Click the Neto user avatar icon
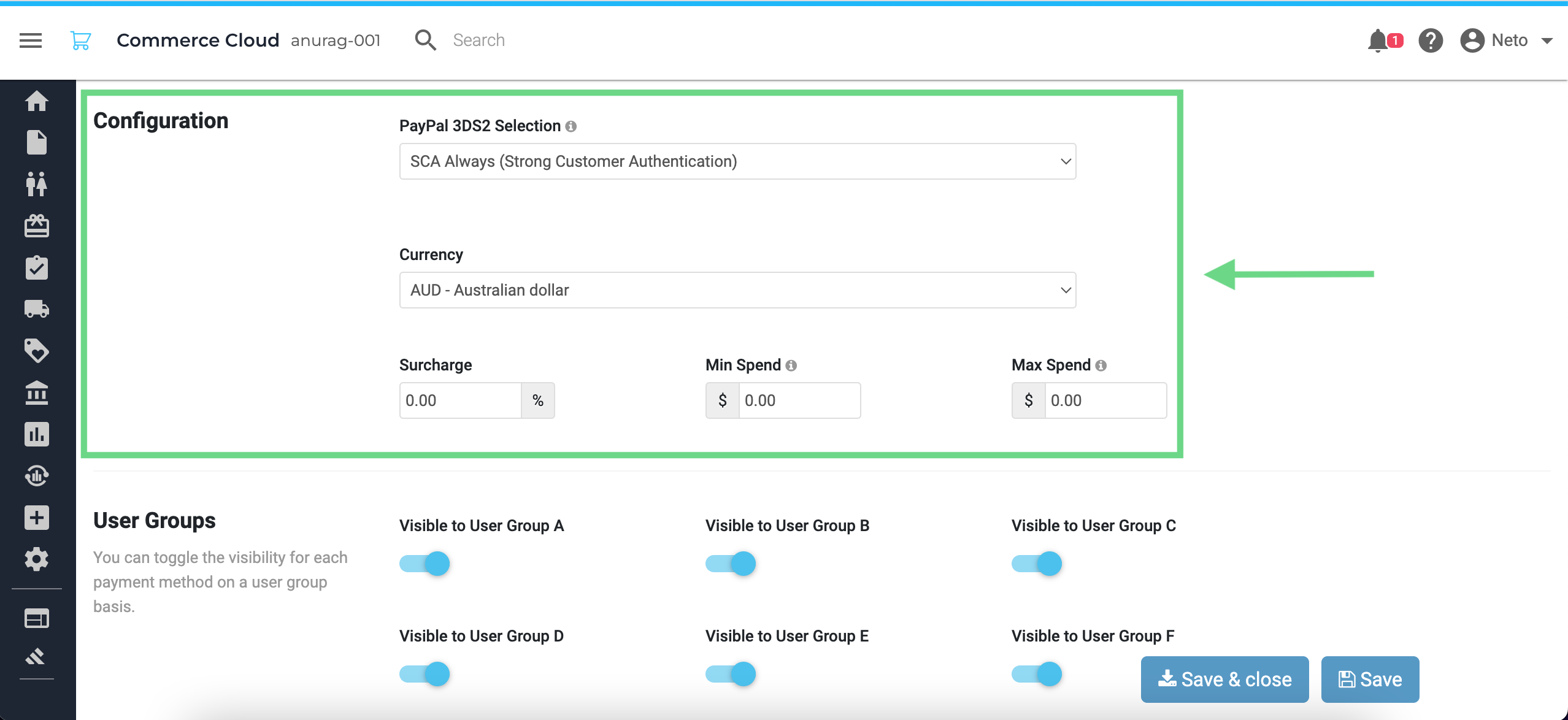This screenshot has height=720, width=1568. tap(1472, 40)
